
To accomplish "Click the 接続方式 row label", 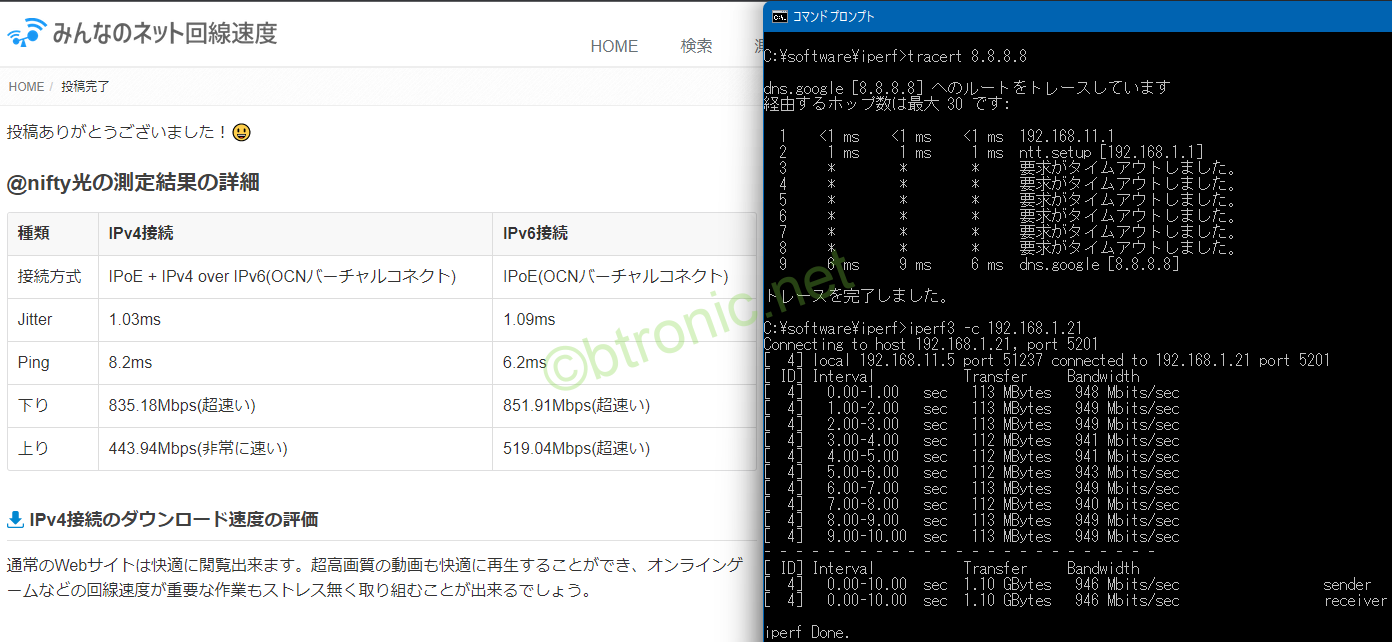I will coord(50,276).
